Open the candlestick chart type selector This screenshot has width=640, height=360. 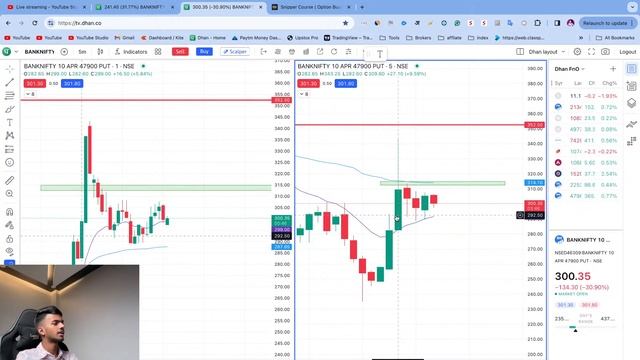(100, 52)
